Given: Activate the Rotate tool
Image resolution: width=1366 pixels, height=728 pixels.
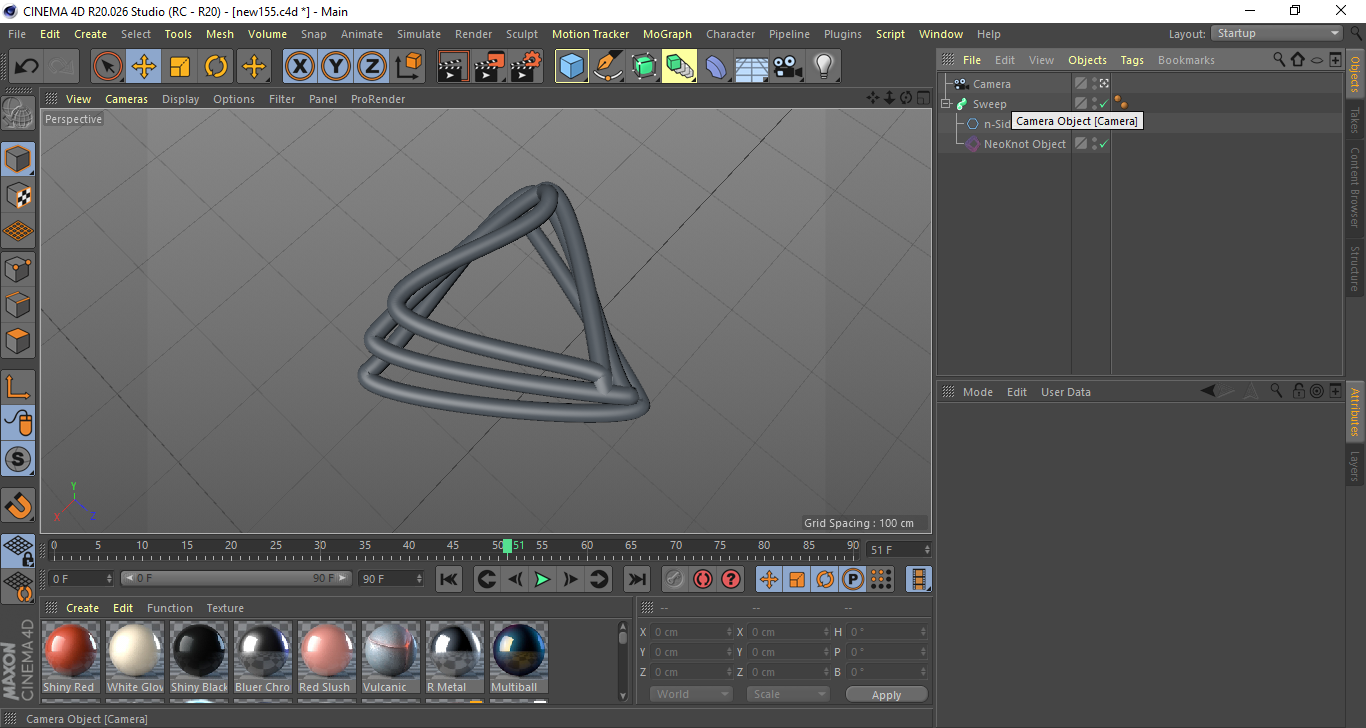Looking at the screenshot, I should pos(216,67).
